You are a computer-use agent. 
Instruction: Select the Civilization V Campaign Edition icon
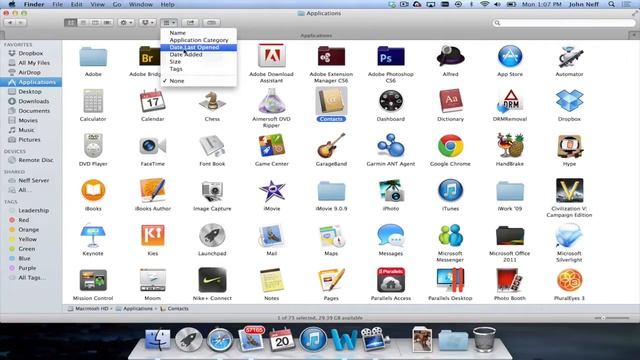569,191
